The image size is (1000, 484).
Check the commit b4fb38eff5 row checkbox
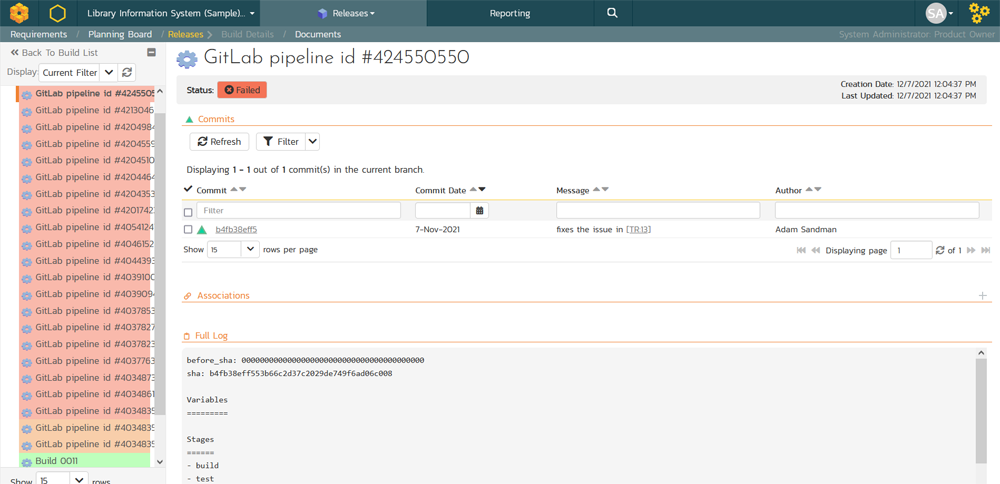click(188, 230)
